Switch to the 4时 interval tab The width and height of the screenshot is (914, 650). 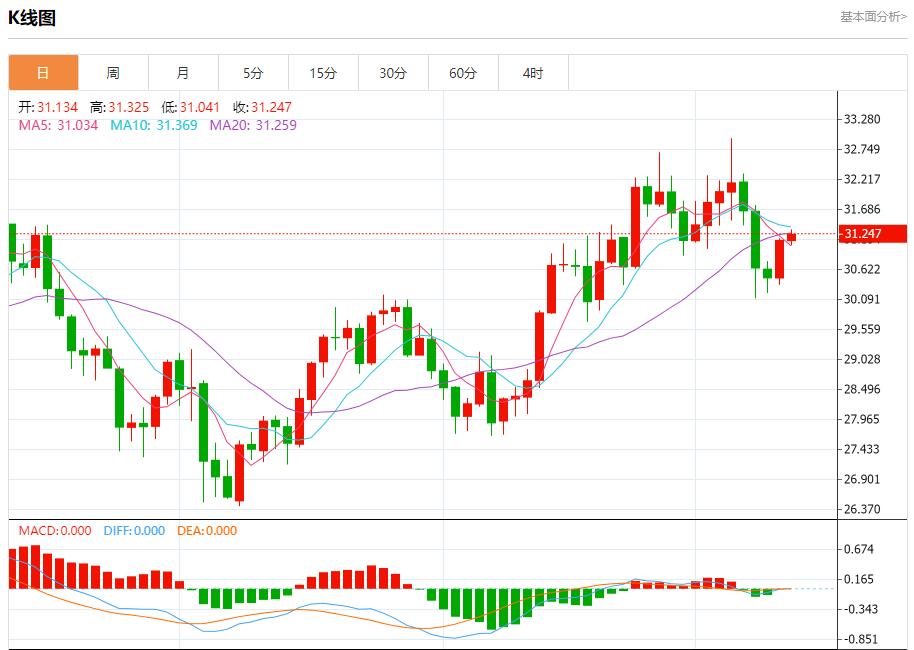(x=533, y=73)
